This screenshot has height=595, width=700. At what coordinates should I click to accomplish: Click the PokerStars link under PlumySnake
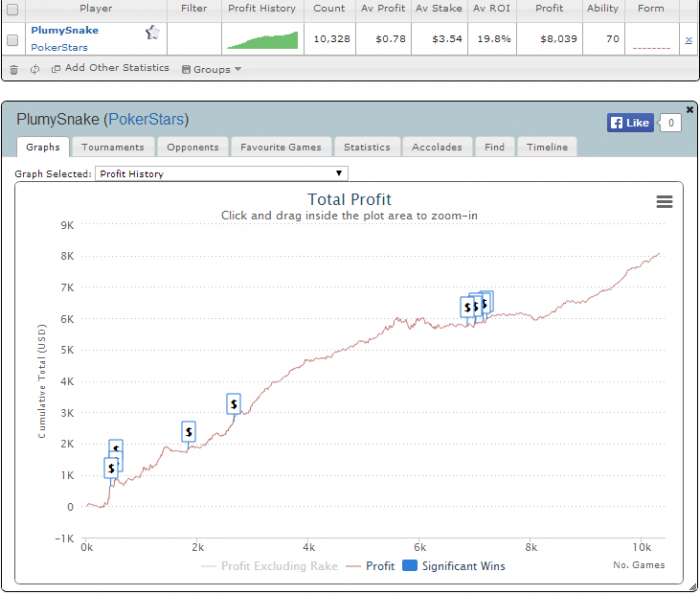point(59,47)
